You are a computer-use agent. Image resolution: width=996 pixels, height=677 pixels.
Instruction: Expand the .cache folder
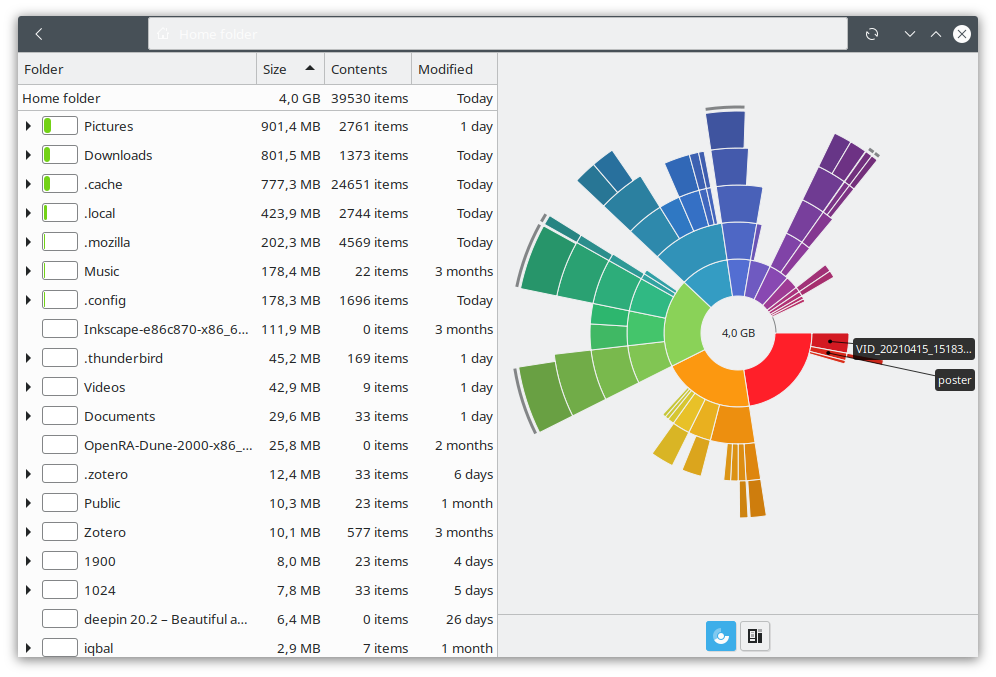click(28, 184)
